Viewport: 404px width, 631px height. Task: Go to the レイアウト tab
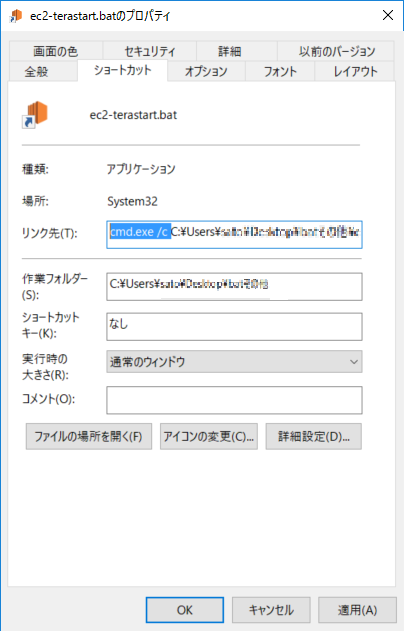click(x=355, y=72)
